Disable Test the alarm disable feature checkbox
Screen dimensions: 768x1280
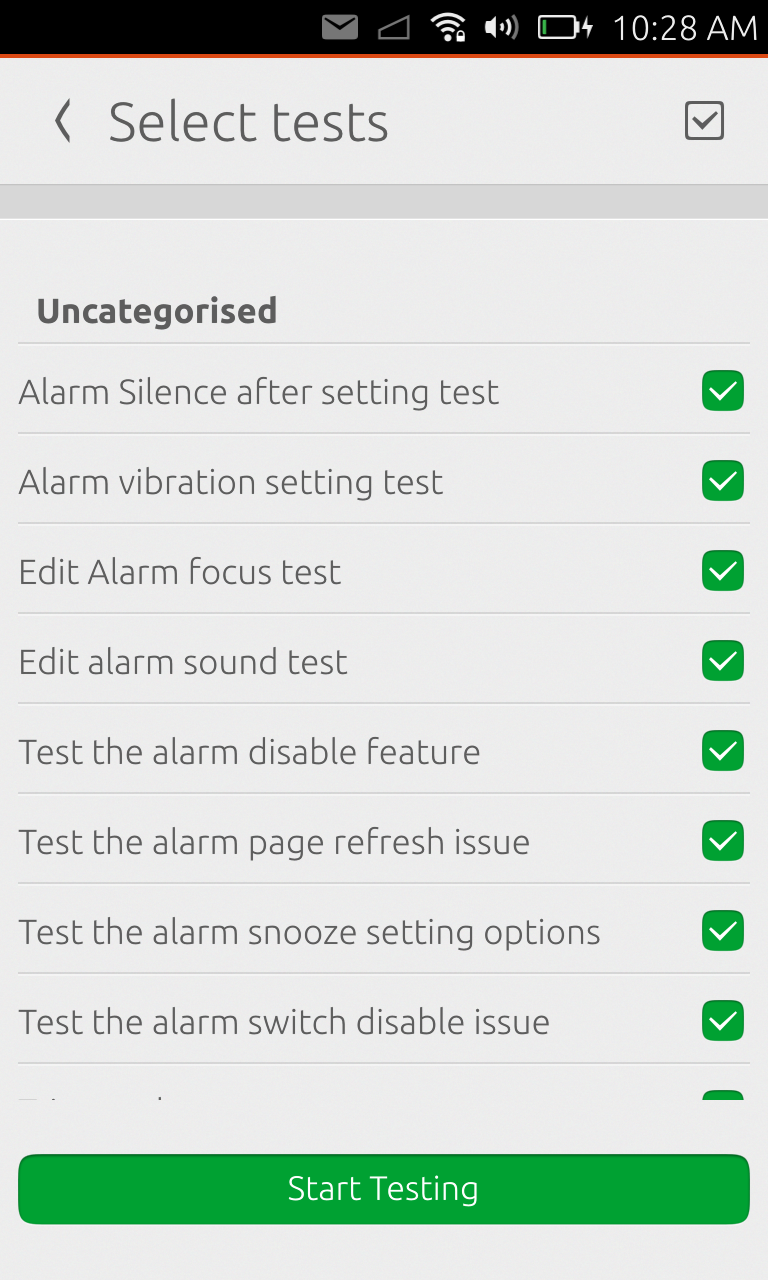[722, 751]
